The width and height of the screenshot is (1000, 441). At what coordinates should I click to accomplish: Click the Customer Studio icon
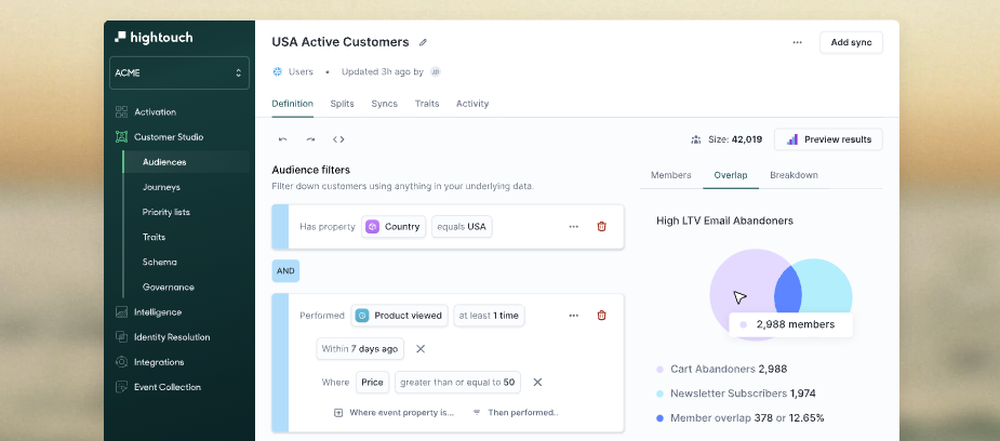121,137
